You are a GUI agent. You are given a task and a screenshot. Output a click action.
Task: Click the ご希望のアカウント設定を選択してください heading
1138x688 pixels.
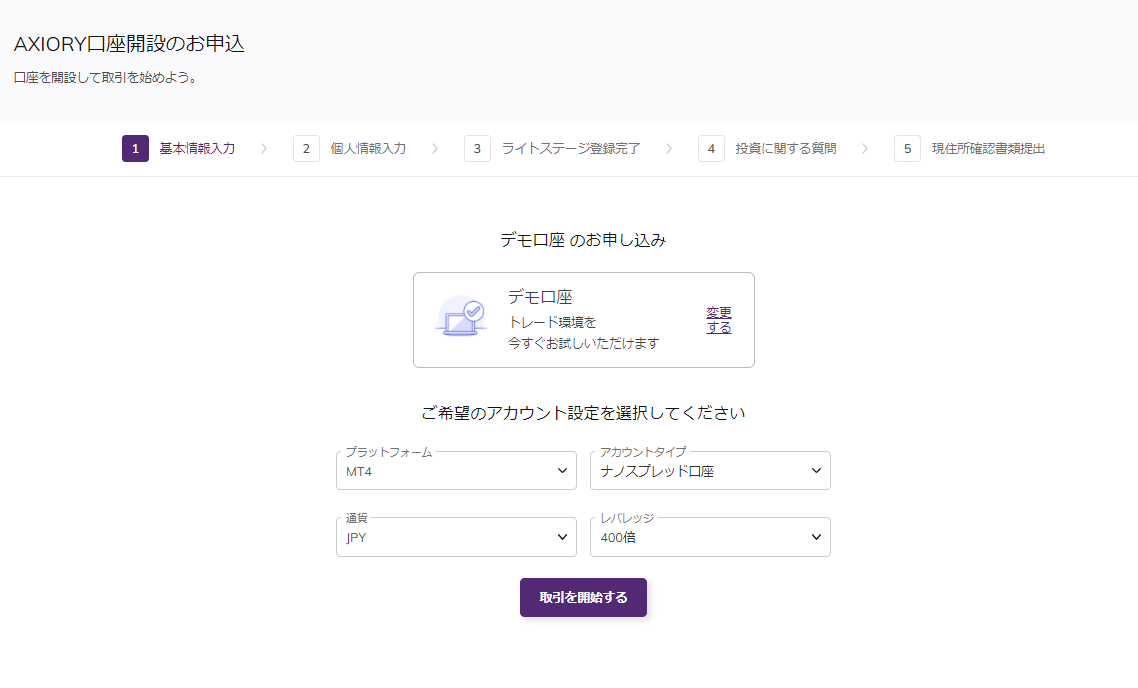click(x=583, y=413)
